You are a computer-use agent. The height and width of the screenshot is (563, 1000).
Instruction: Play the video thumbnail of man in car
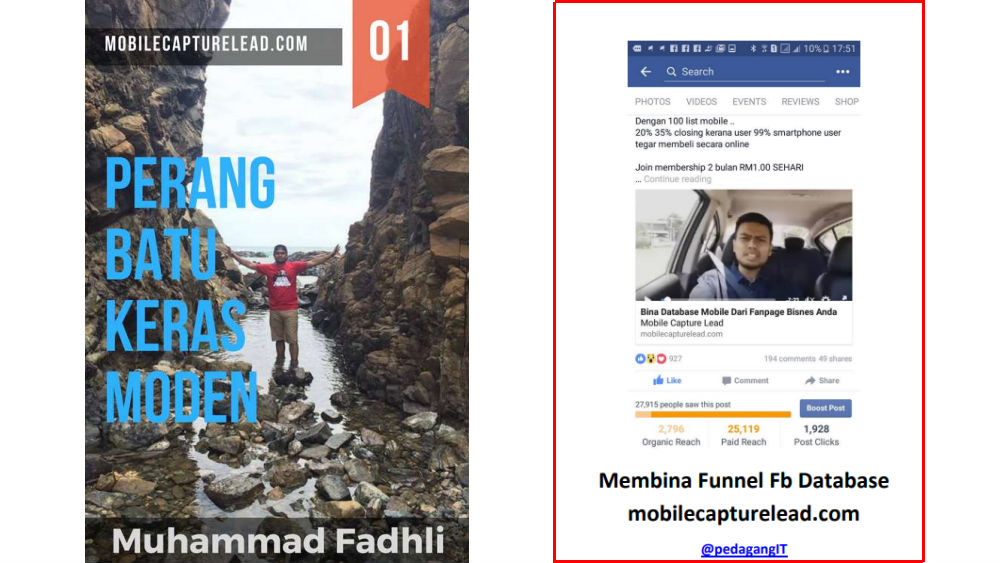[744, 245]
